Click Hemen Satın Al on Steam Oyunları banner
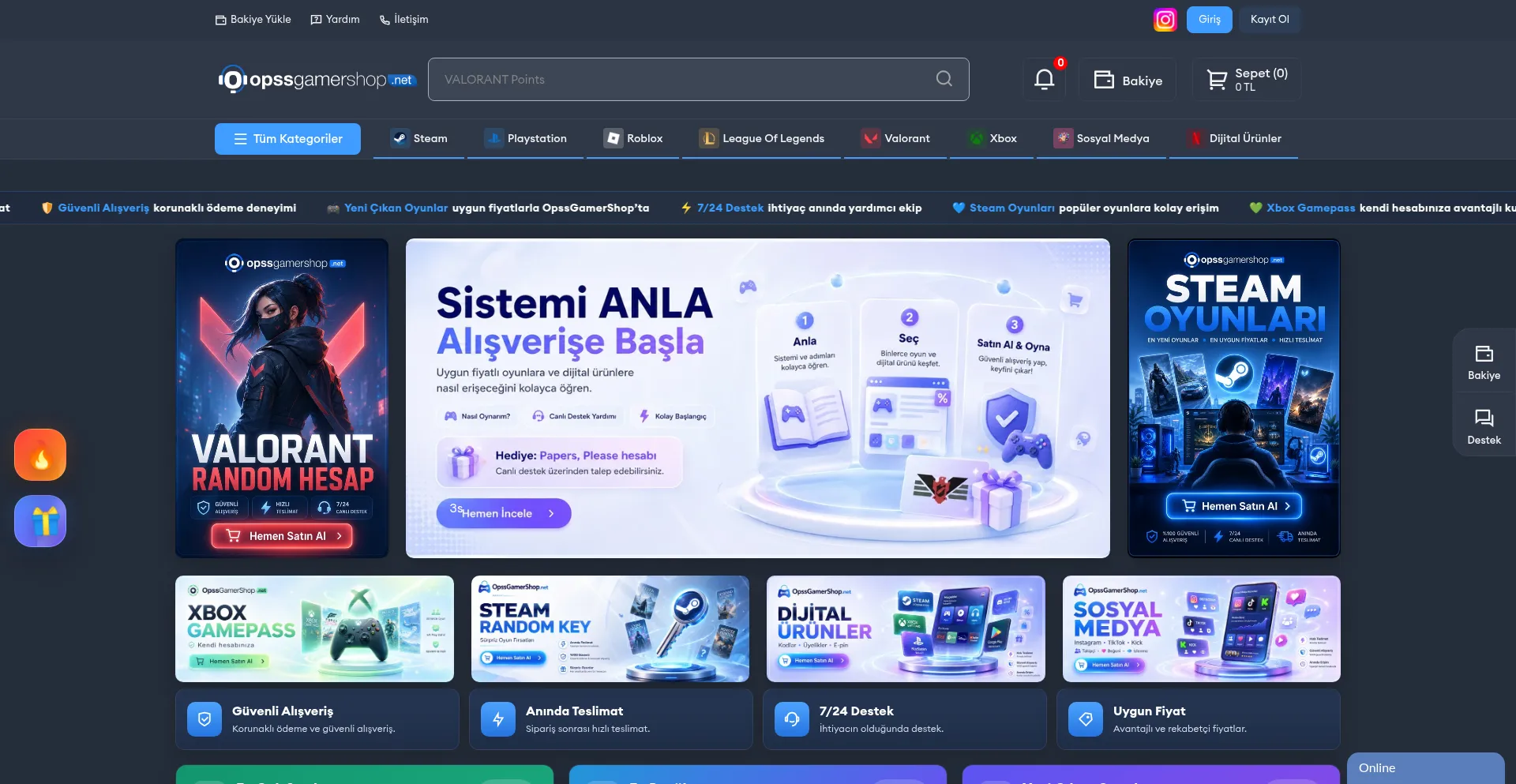 1233,506
